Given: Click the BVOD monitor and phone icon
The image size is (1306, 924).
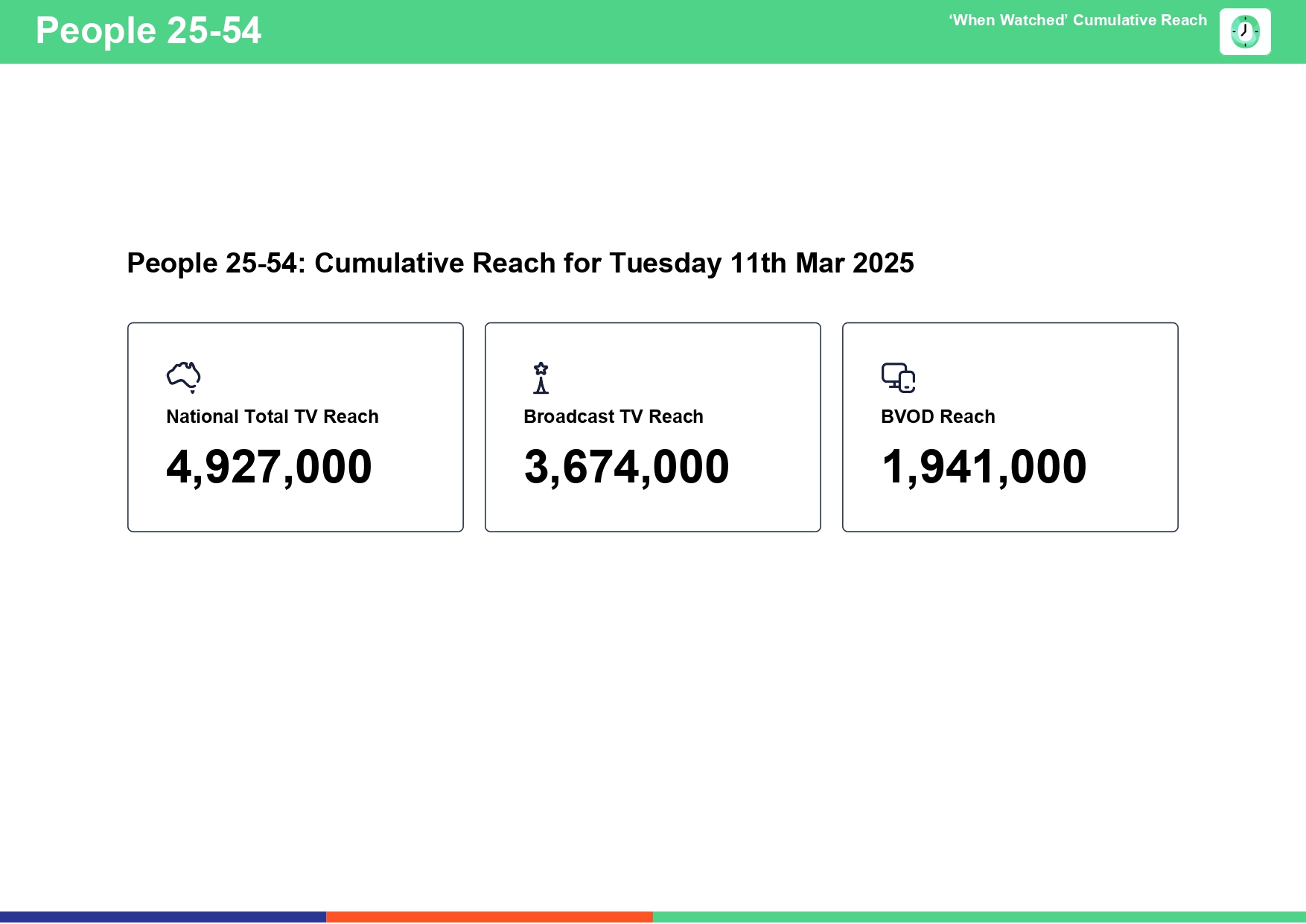Looking at the screenshot, I should tap(898, 377).
